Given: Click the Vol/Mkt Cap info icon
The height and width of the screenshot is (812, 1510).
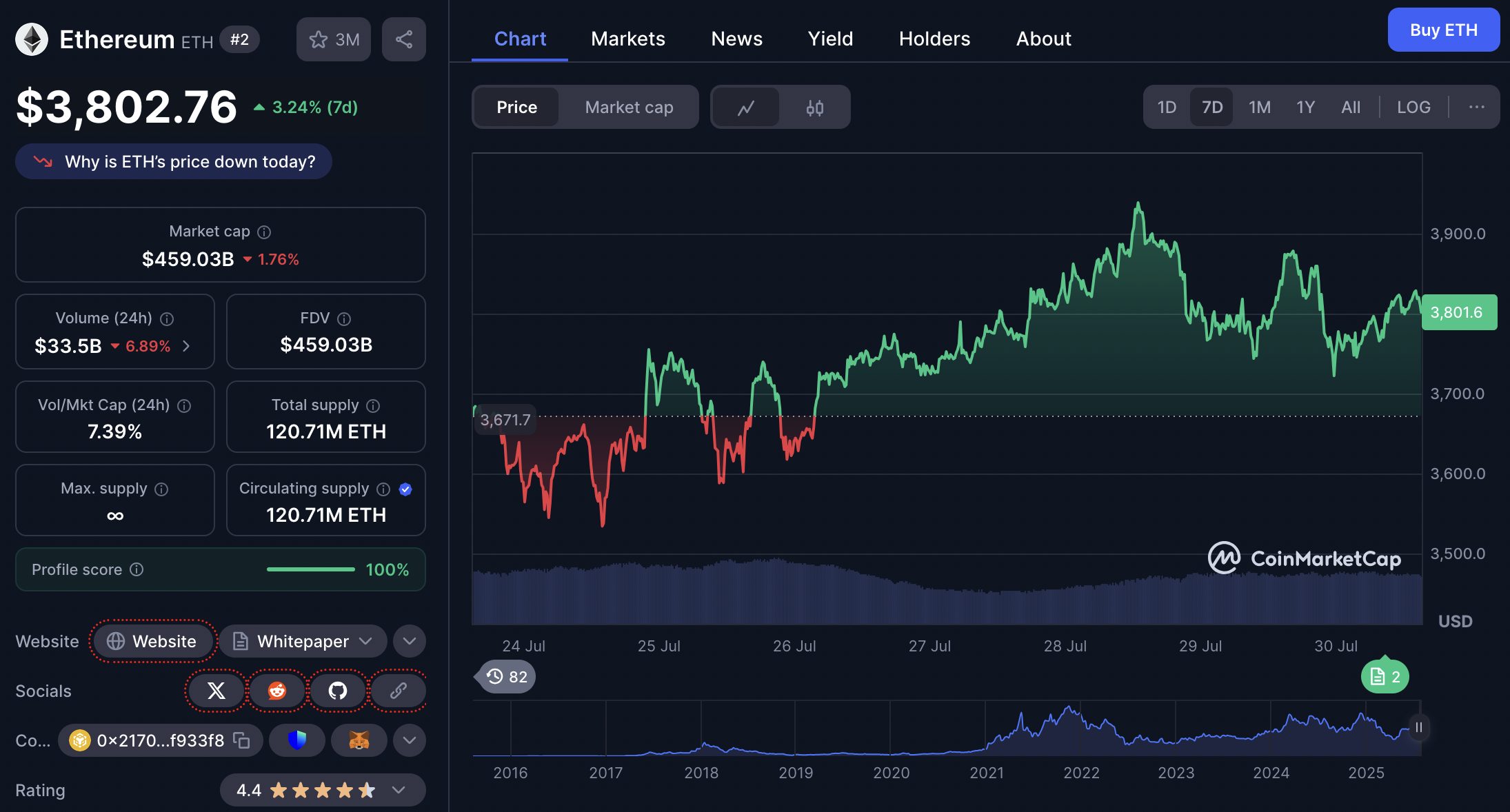Looking at the screenshot, I should tap(184, 406).
